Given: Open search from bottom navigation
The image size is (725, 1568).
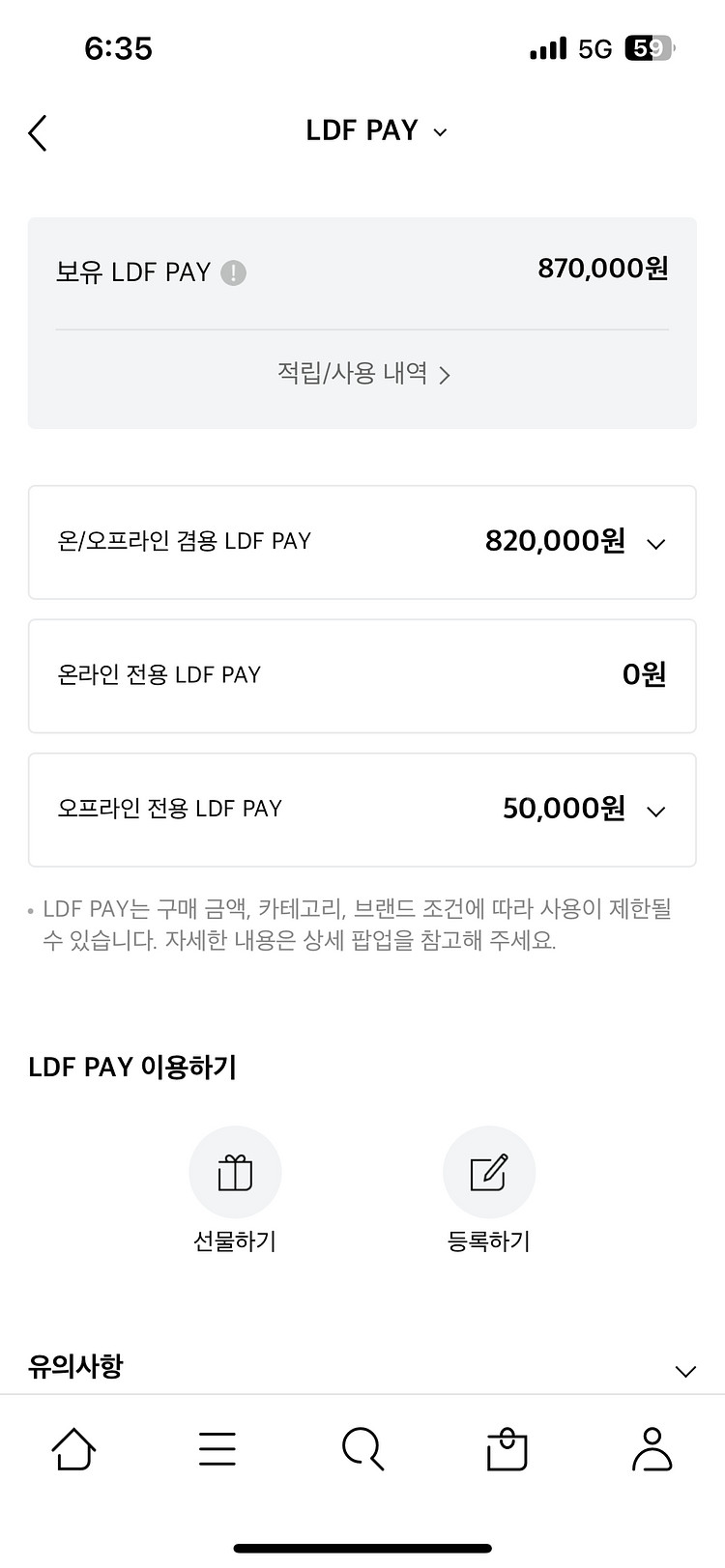Looking at the screenshot, I should [362, 1449].
